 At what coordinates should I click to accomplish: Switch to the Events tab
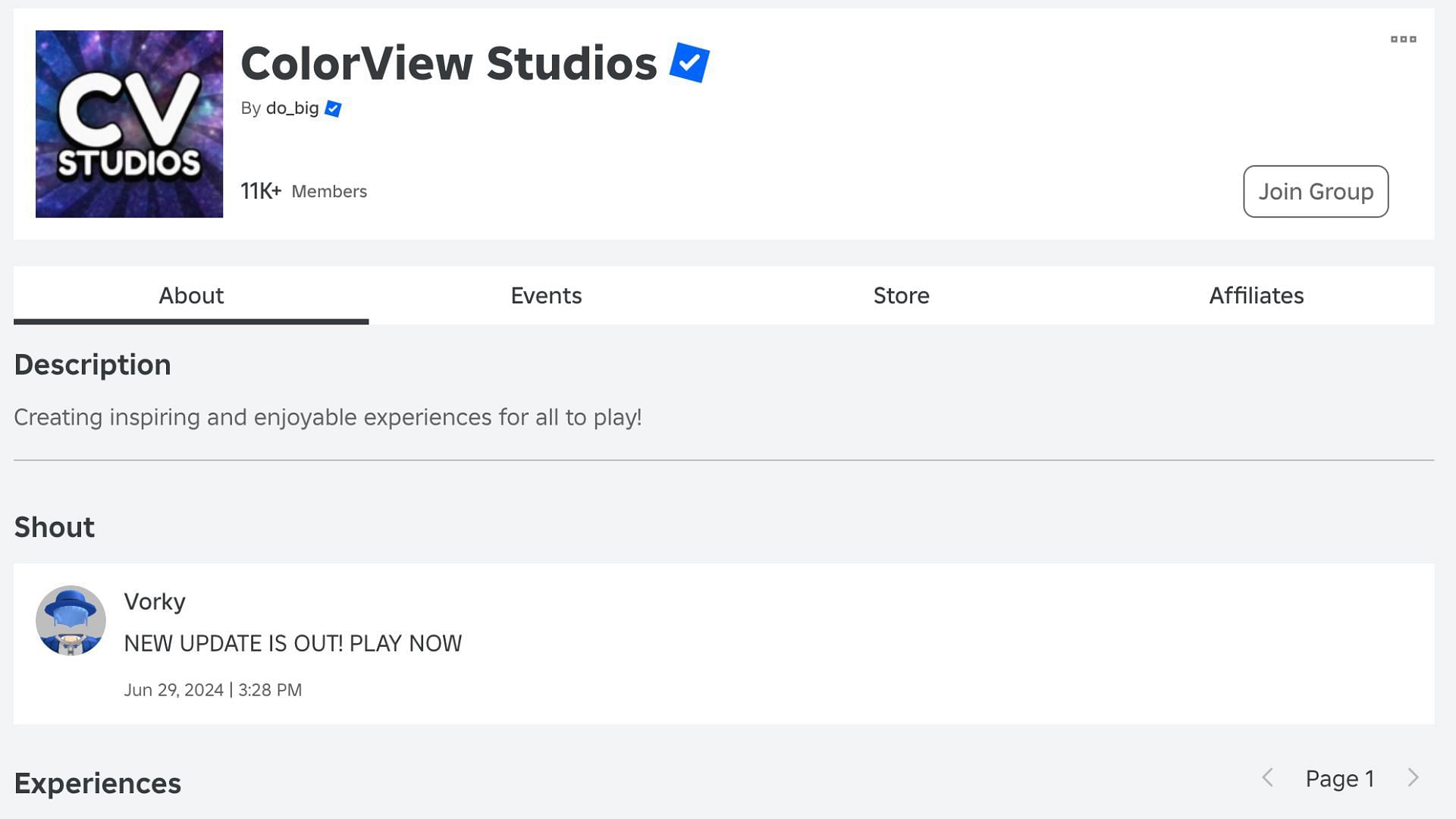[x=546, y=295]
